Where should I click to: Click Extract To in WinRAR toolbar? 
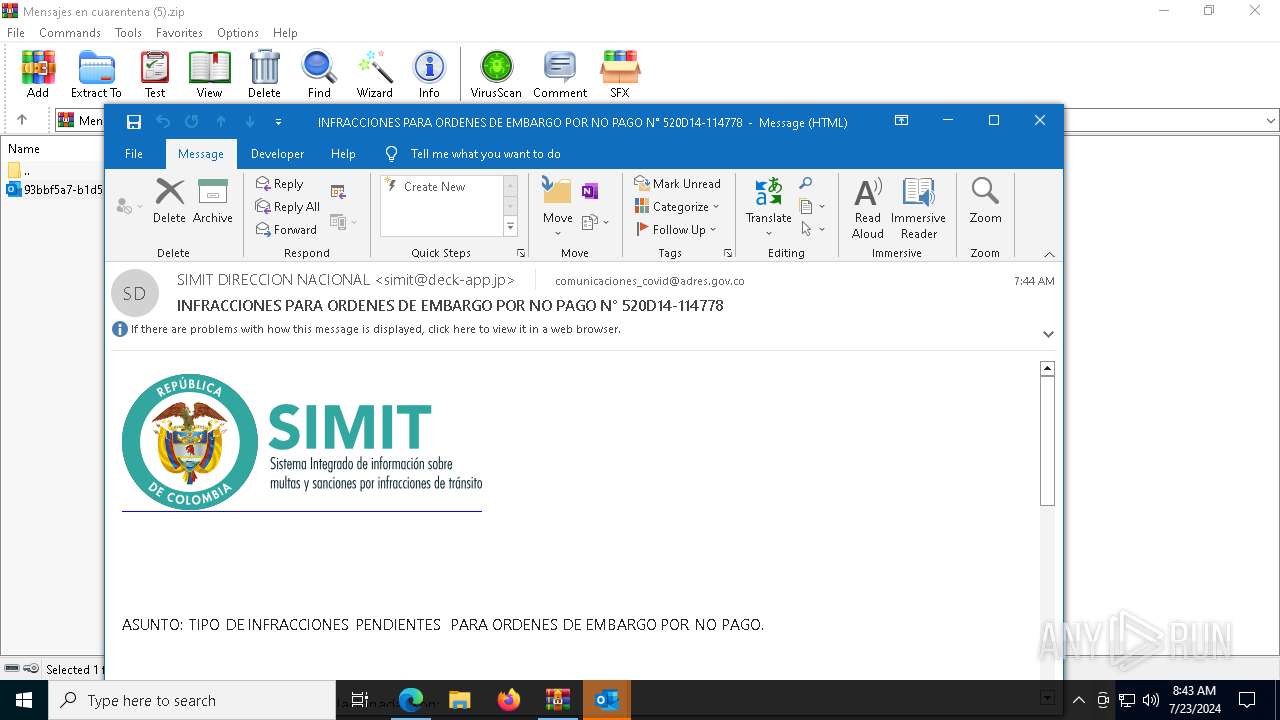[x=96, y=74]
